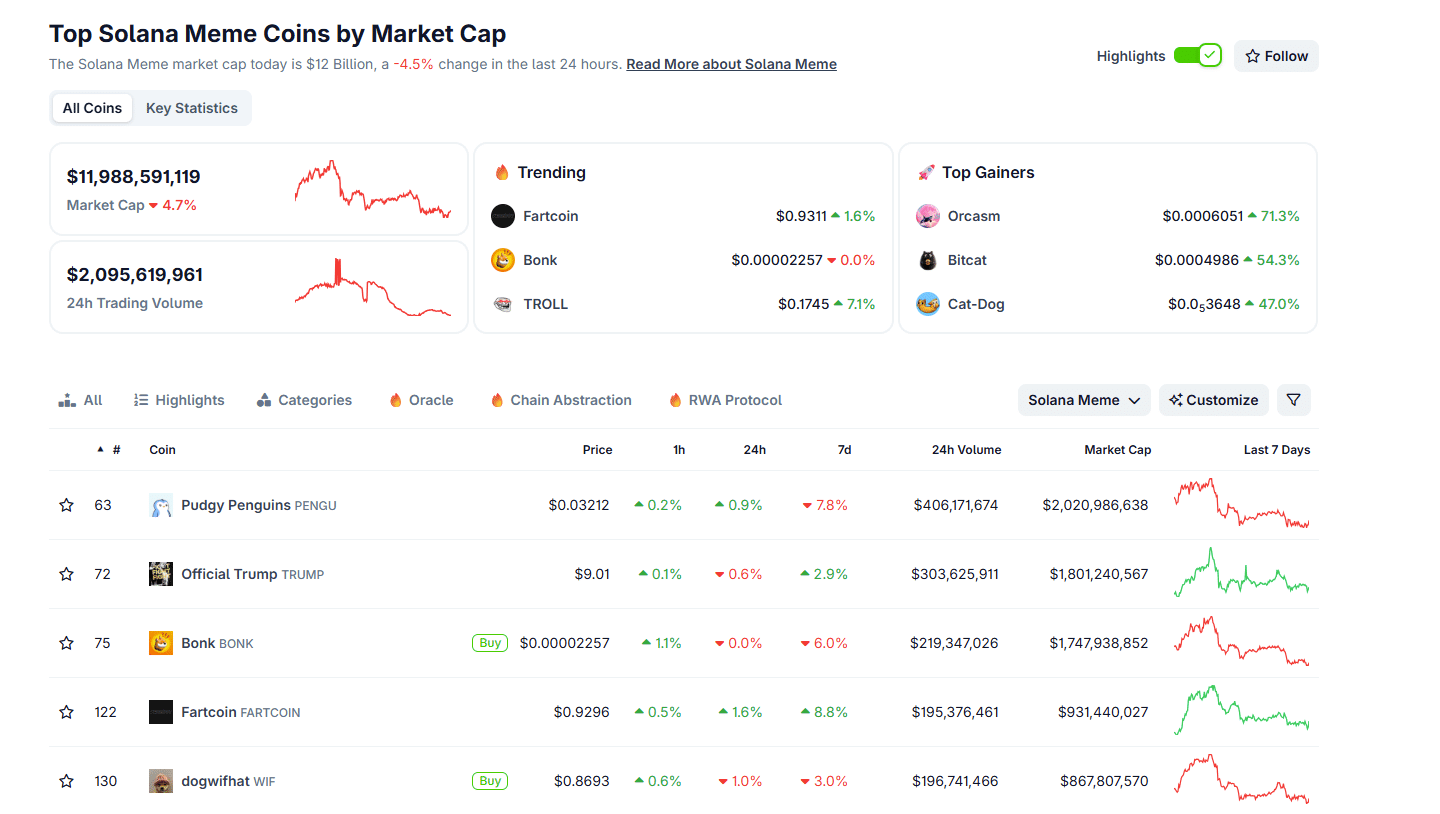Click the fire icon next to Trending
Image resolution: width=1440 pixels, height=814 pixels.
coord(500,171)
